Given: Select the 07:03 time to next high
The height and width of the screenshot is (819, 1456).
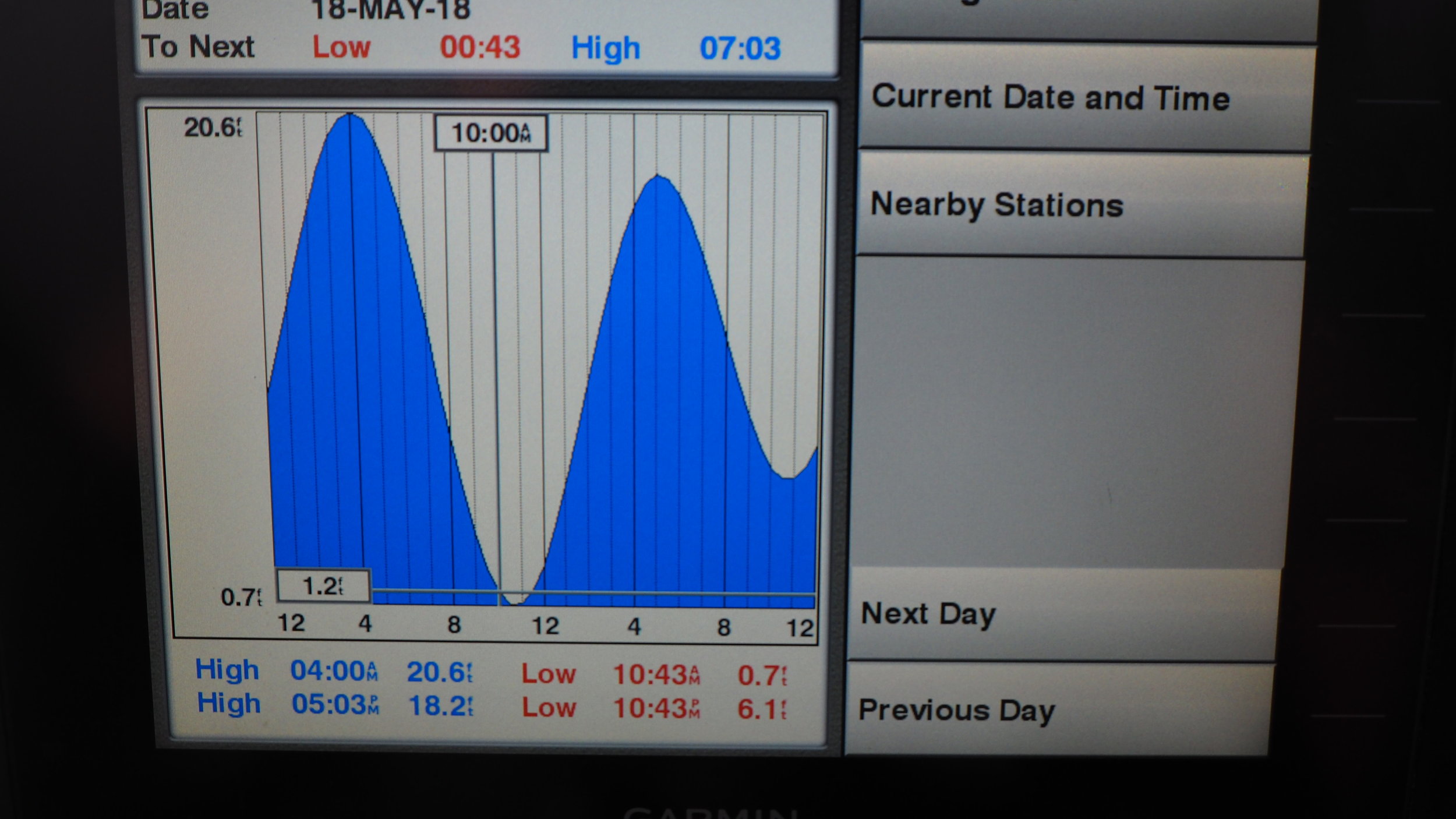Looking at the screenshot, I should click(740, 48).
